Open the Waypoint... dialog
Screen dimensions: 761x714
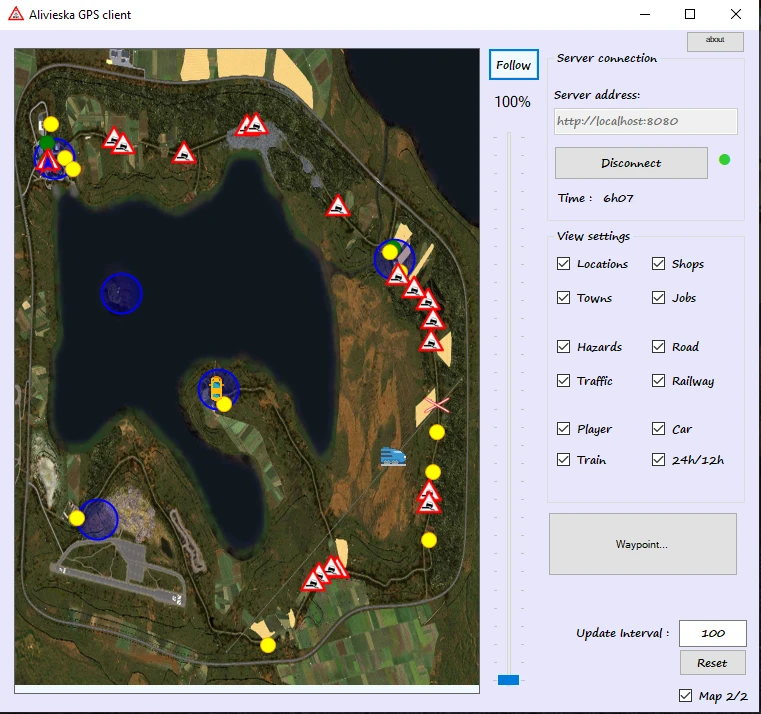(x=642, y=544)
